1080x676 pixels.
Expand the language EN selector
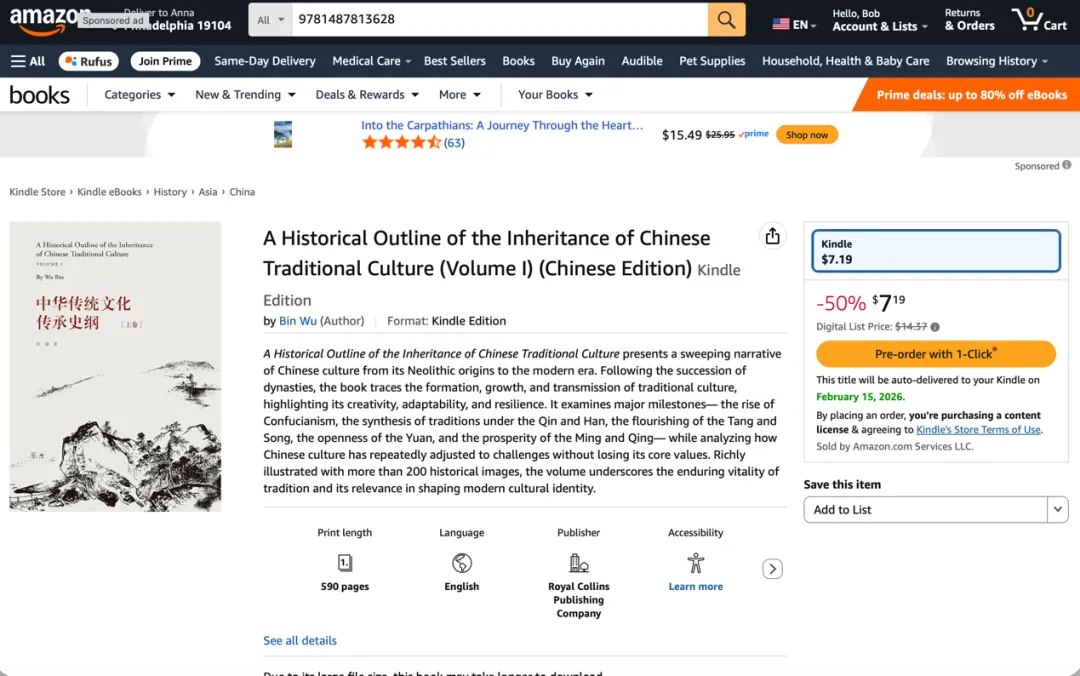click(795, 24)
